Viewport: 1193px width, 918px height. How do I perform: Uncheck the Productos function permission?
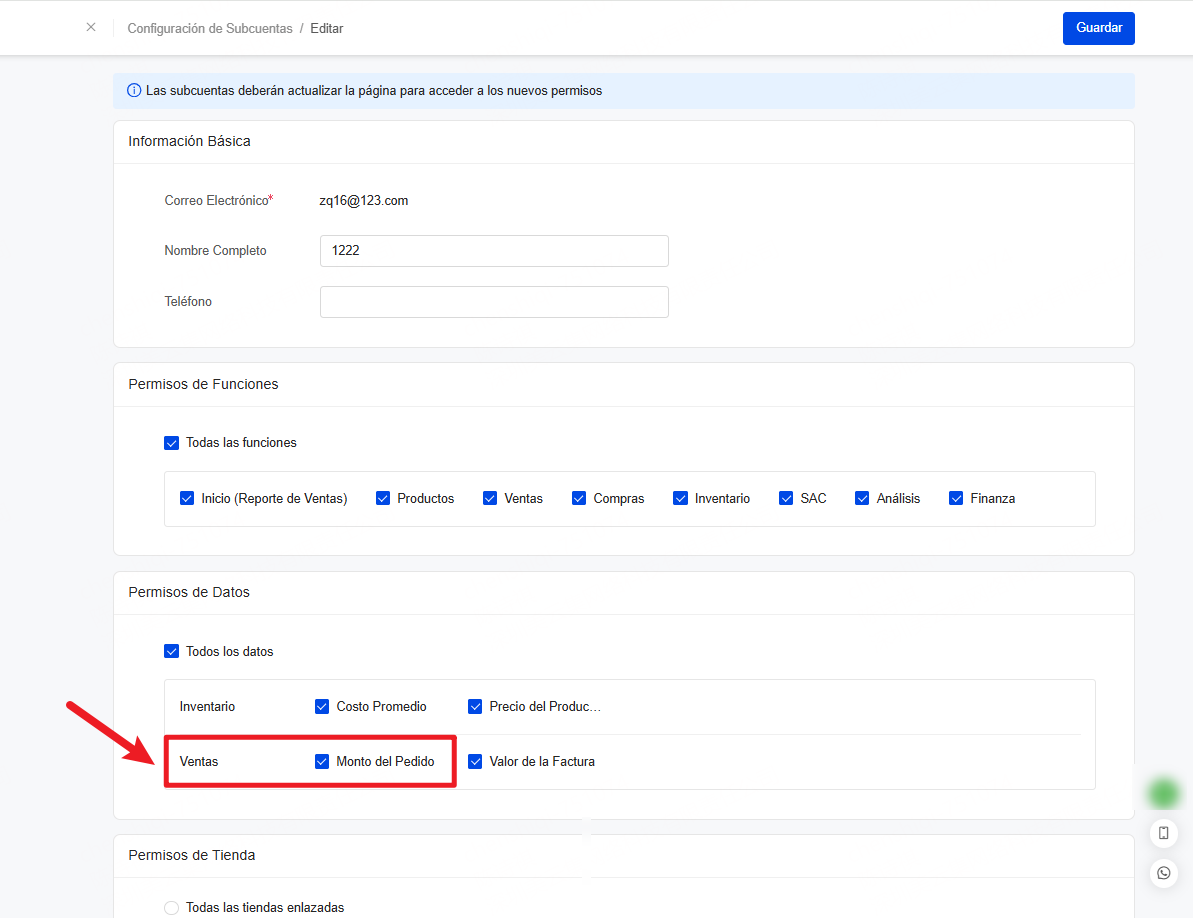coord(383,498)
